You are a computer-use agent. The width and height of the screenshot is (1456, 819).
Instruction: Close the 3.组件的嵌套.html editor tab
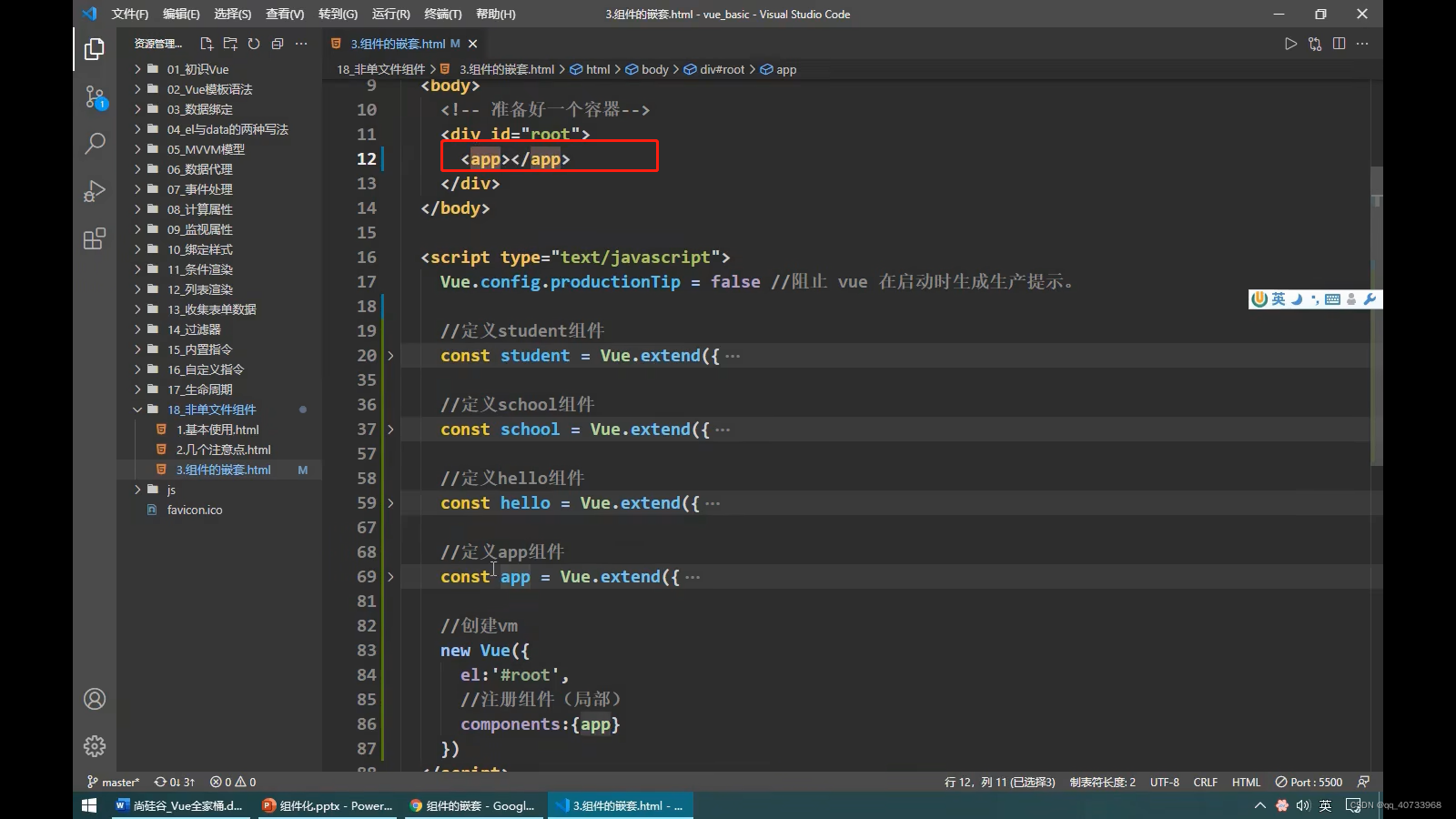(x=472, y=44)
